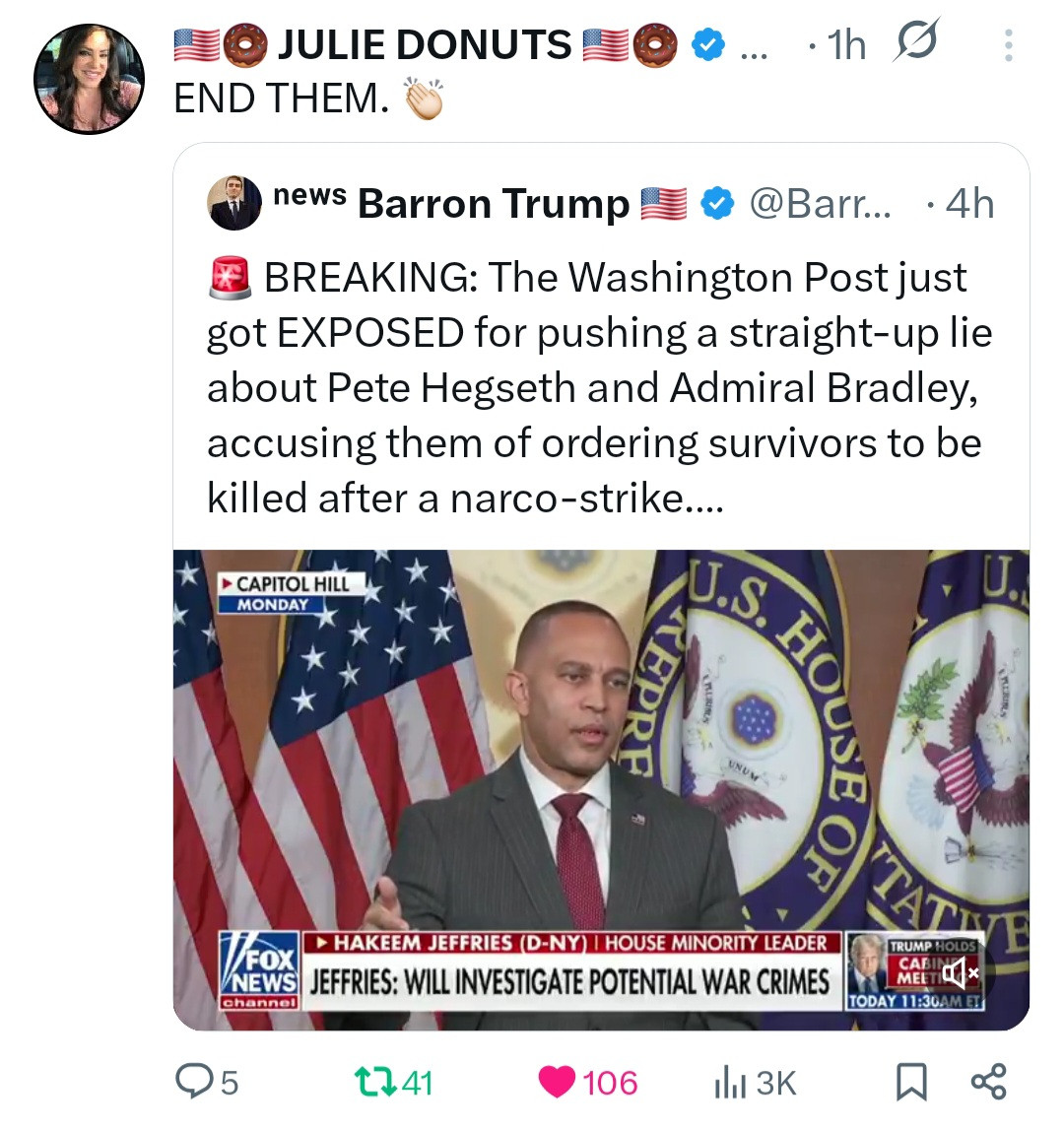Tap the quoted post's small avatar
Viewport: 1064px width, 1130px height.
tap(234, 203)
